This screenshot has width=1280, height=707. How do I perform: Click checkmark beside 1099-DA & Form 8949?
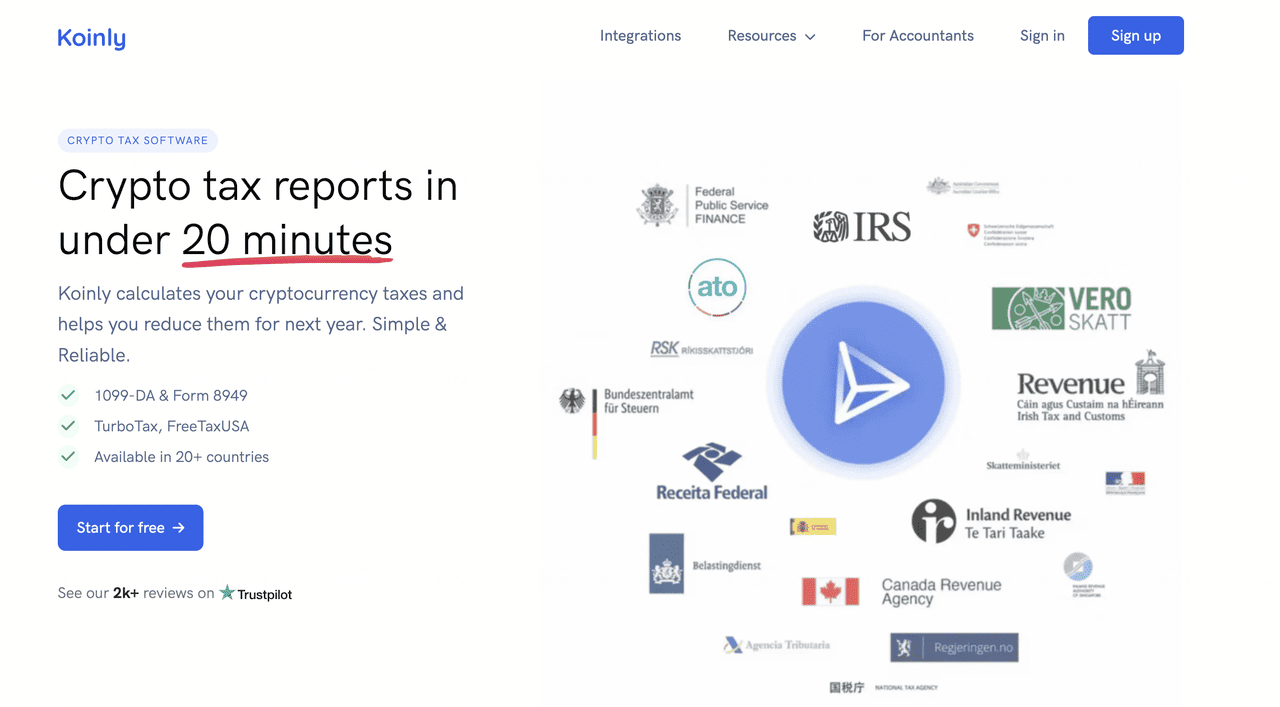(68, 395)
